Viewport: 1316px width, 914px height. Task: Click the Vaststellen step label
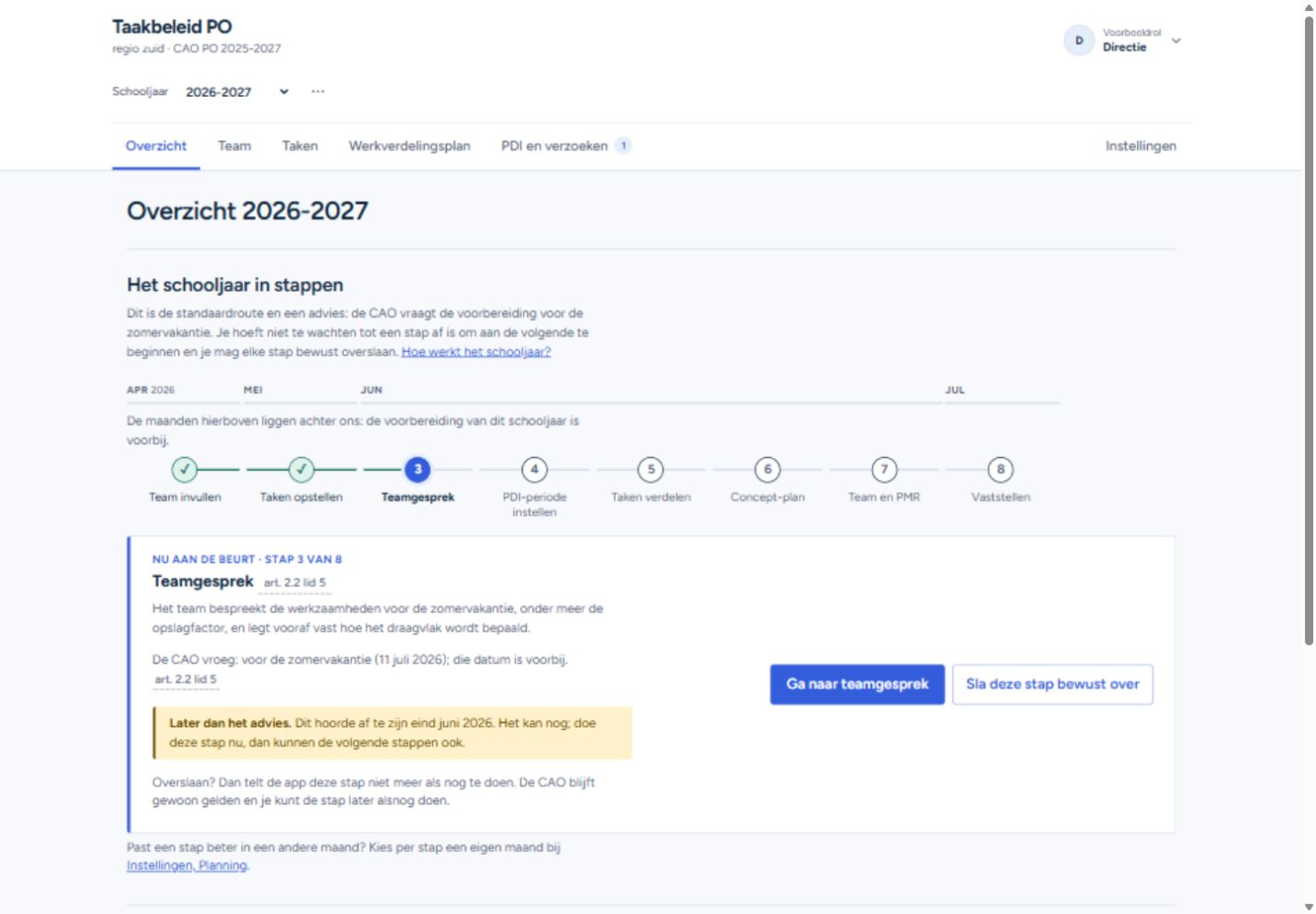point(1000,498)
